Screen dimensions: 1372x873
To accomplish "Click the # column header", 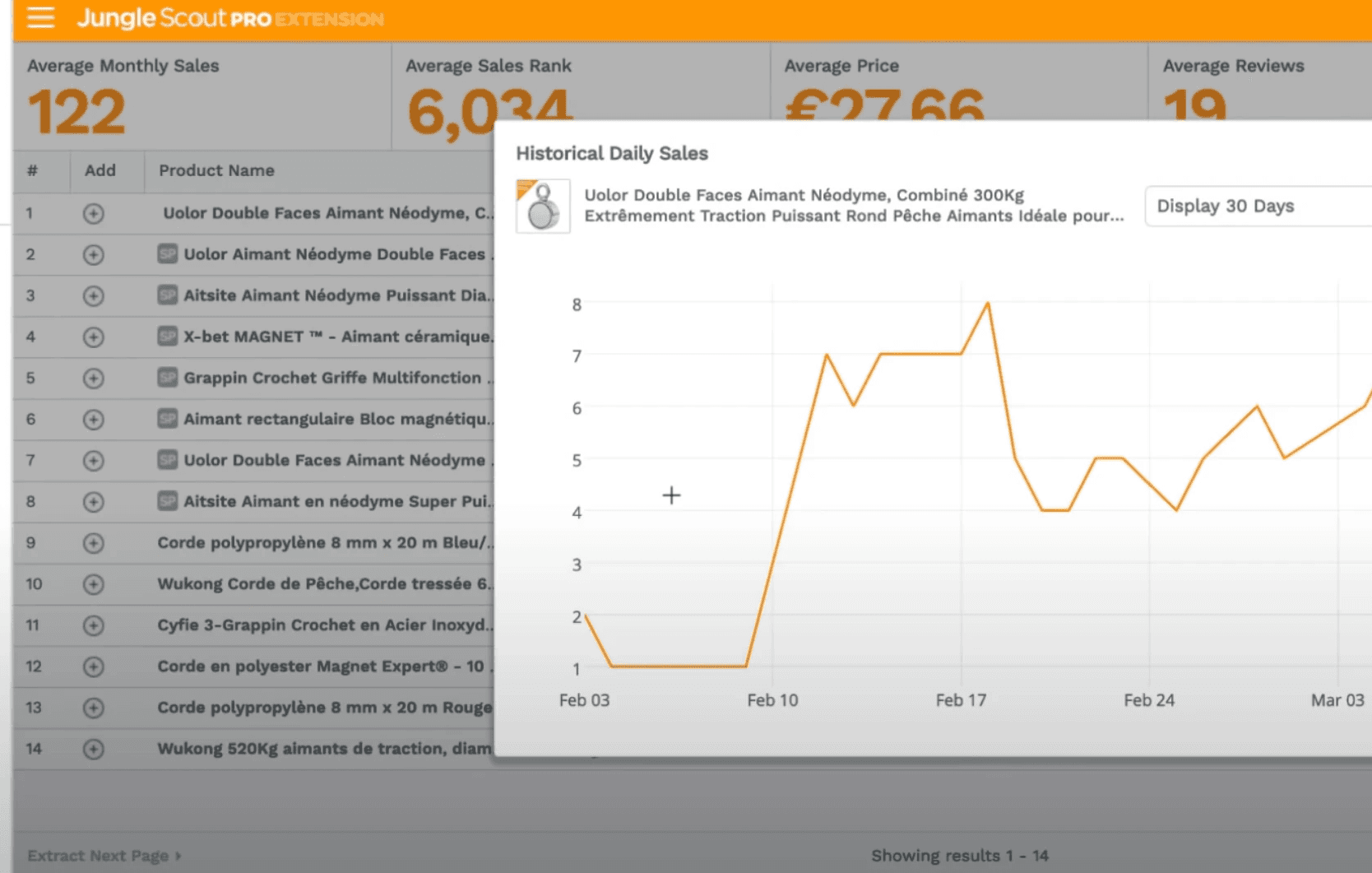I will pyautogui.click(x=32, y=170).
